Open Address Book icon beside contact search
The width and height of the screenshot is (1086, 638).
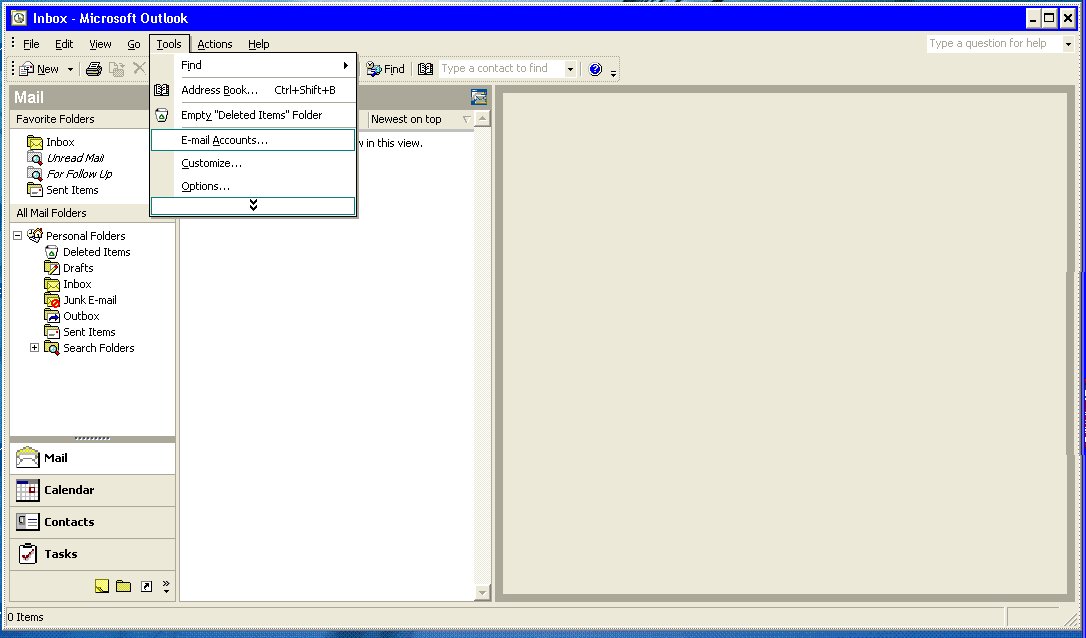coord(426,69)
